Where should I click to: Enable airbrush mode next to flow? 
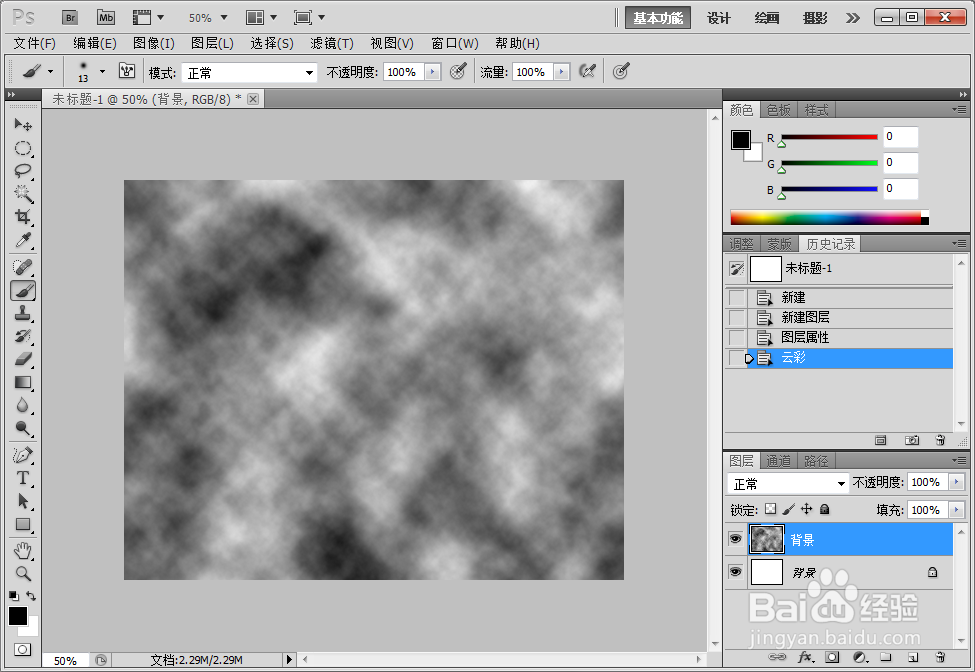pyautogui.click(x=587, y=71)
